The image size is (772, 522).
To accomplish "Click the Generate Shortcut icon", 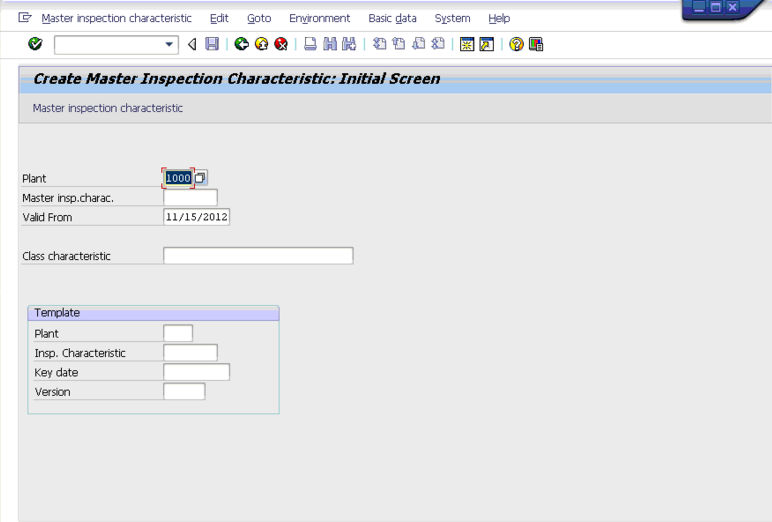I will (x=486, y=44).
